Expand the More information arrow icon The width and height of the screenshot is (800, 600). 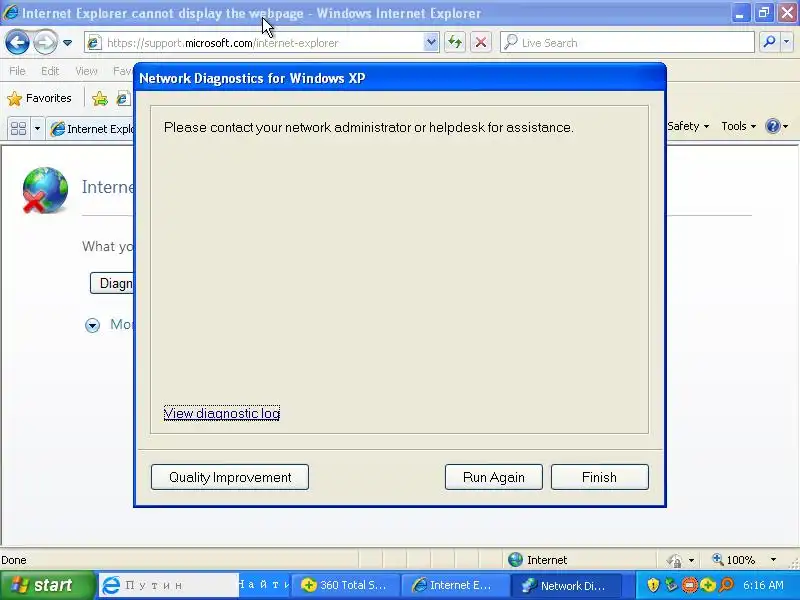(92, 325)
